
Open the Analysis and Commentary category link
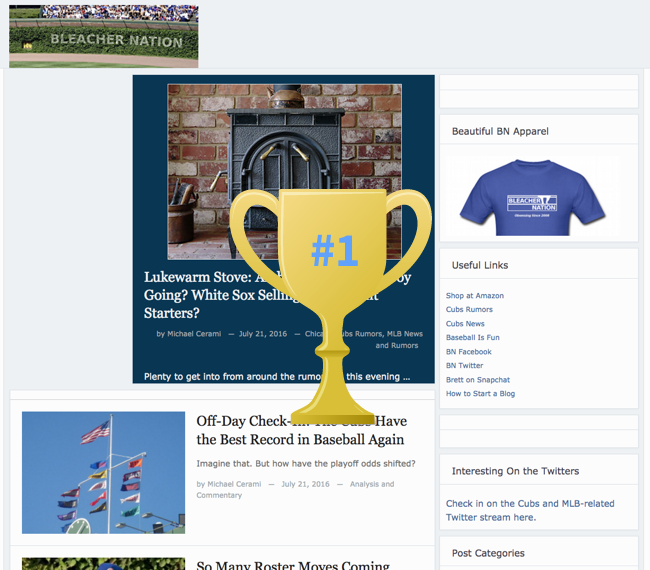click(295, 490)
